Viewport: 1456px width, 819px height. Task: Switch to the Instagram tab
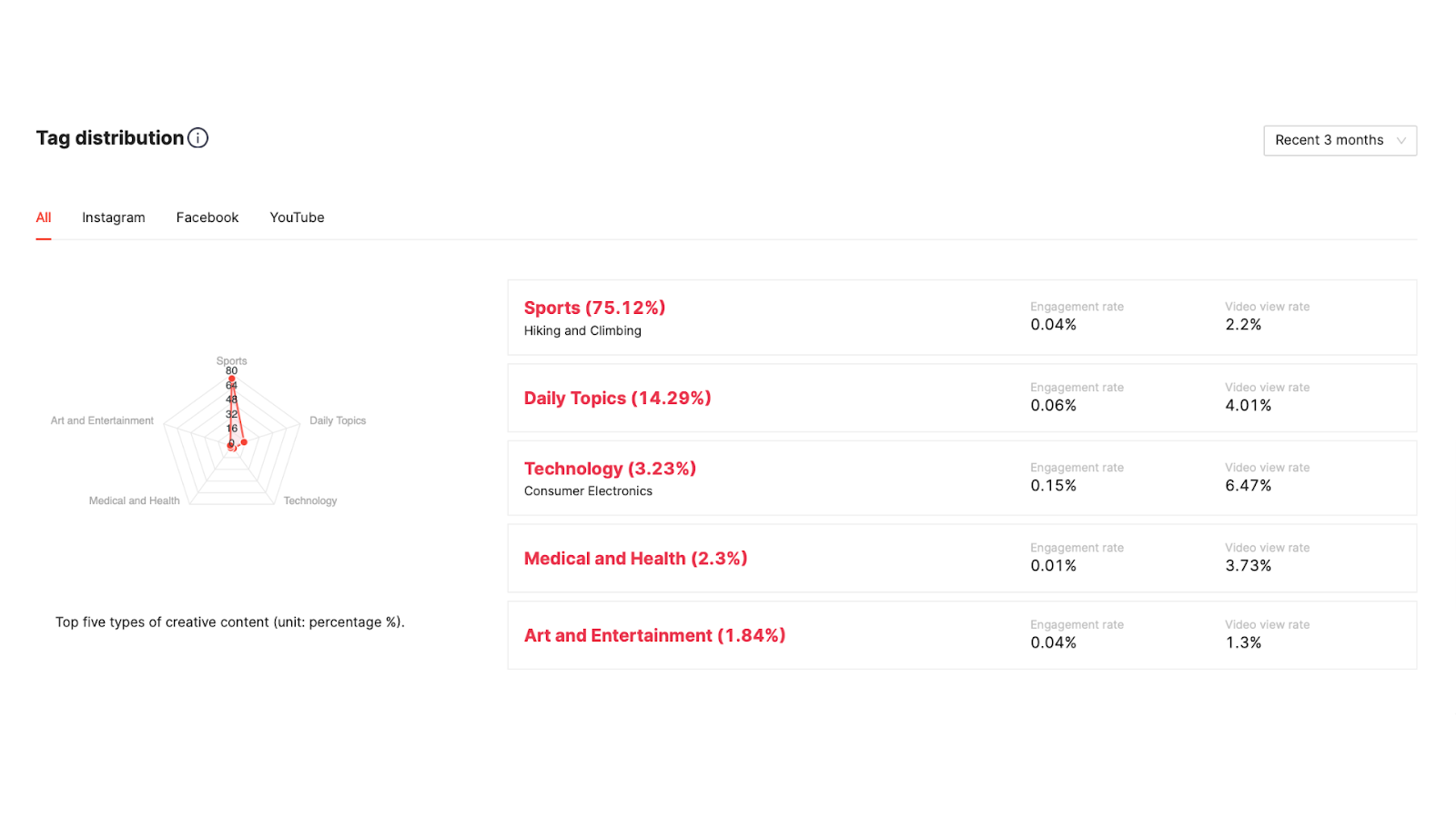pyautogui.click(x=114, y=217)
